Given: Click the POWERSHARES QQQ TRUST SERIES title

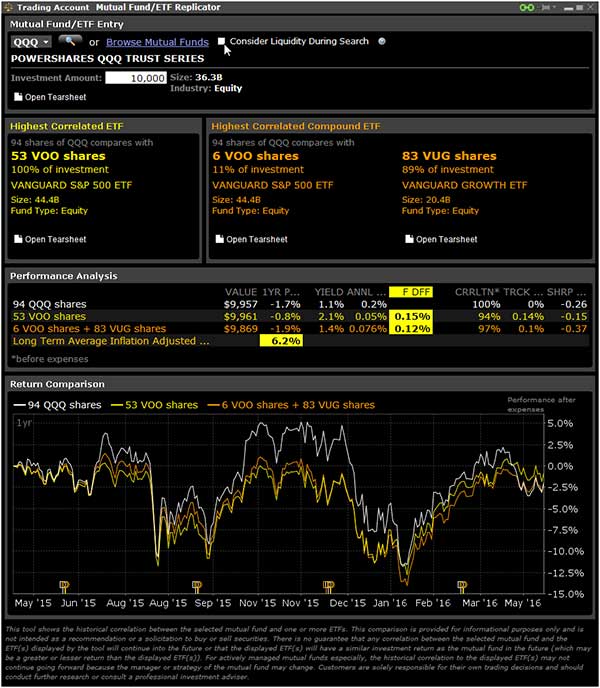Looking at the screenshot, I should coord(108,59).
